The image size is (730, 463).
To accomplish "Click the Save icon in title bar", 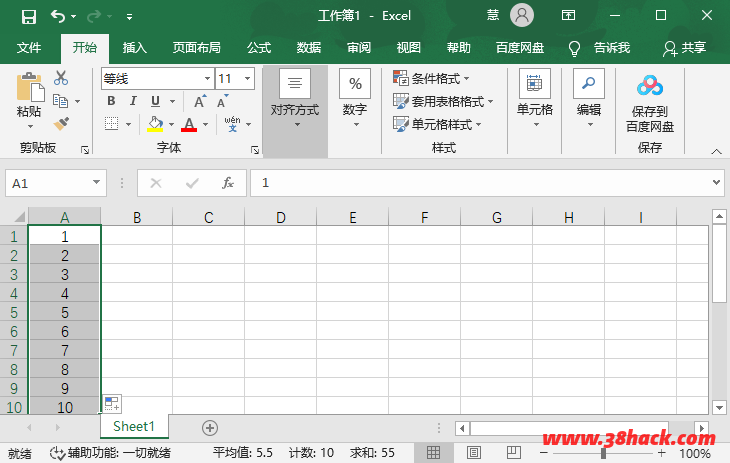I will 28,16.
